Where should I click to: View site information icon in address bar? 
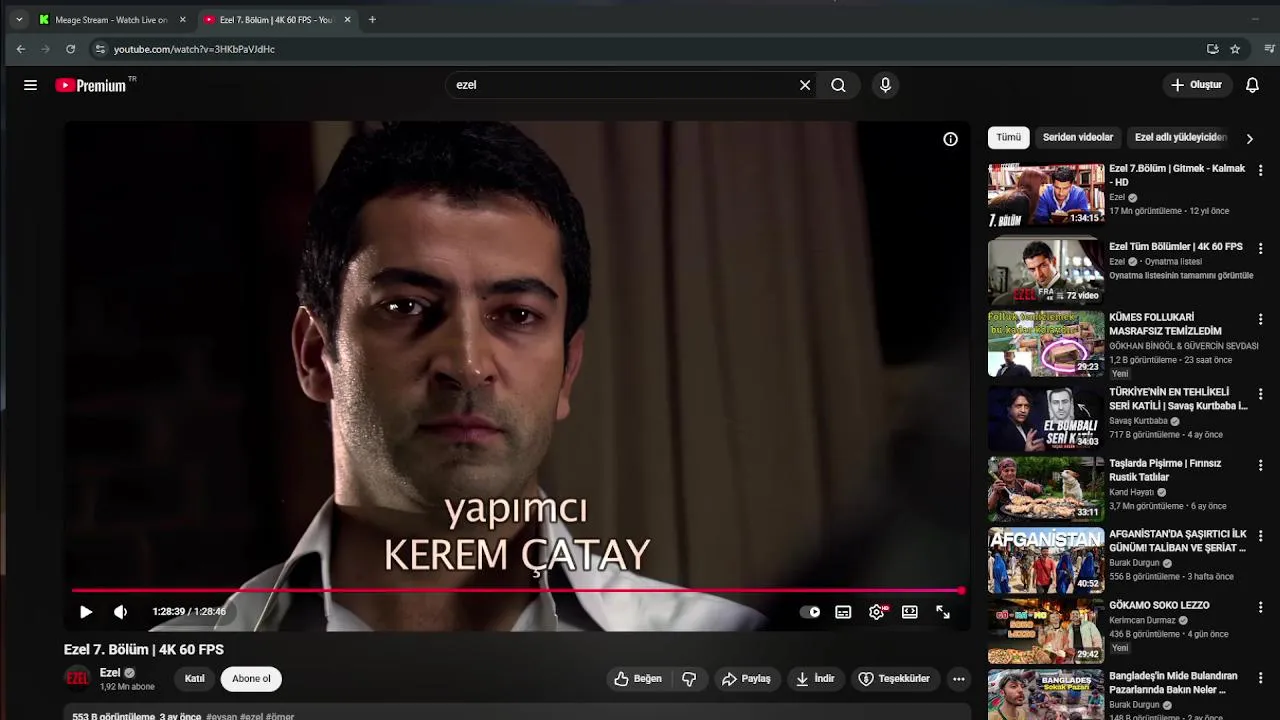[99, 49]
